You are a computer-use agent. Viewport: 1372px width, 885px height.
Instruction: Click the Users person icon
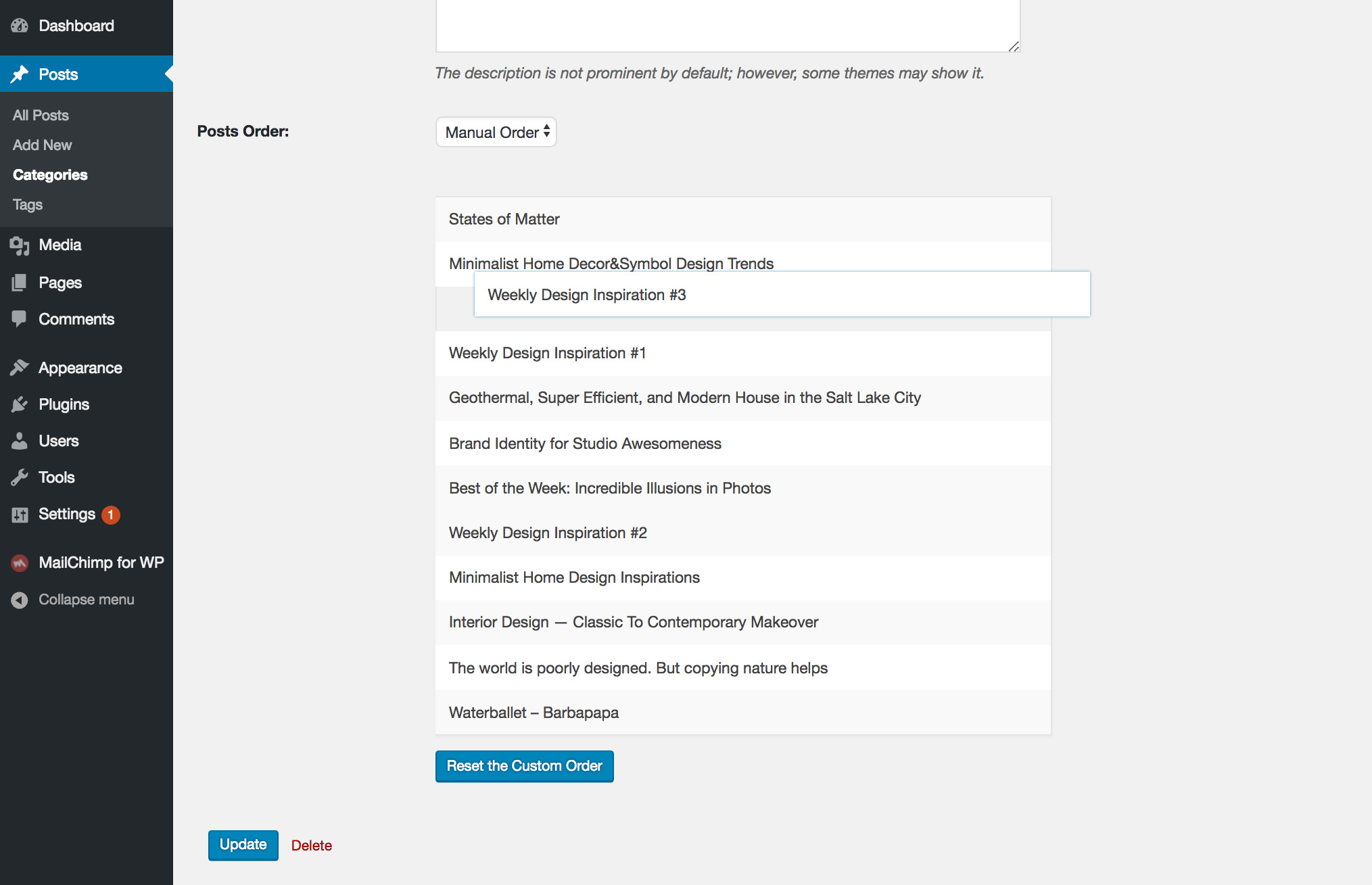(x=20, y=441)
